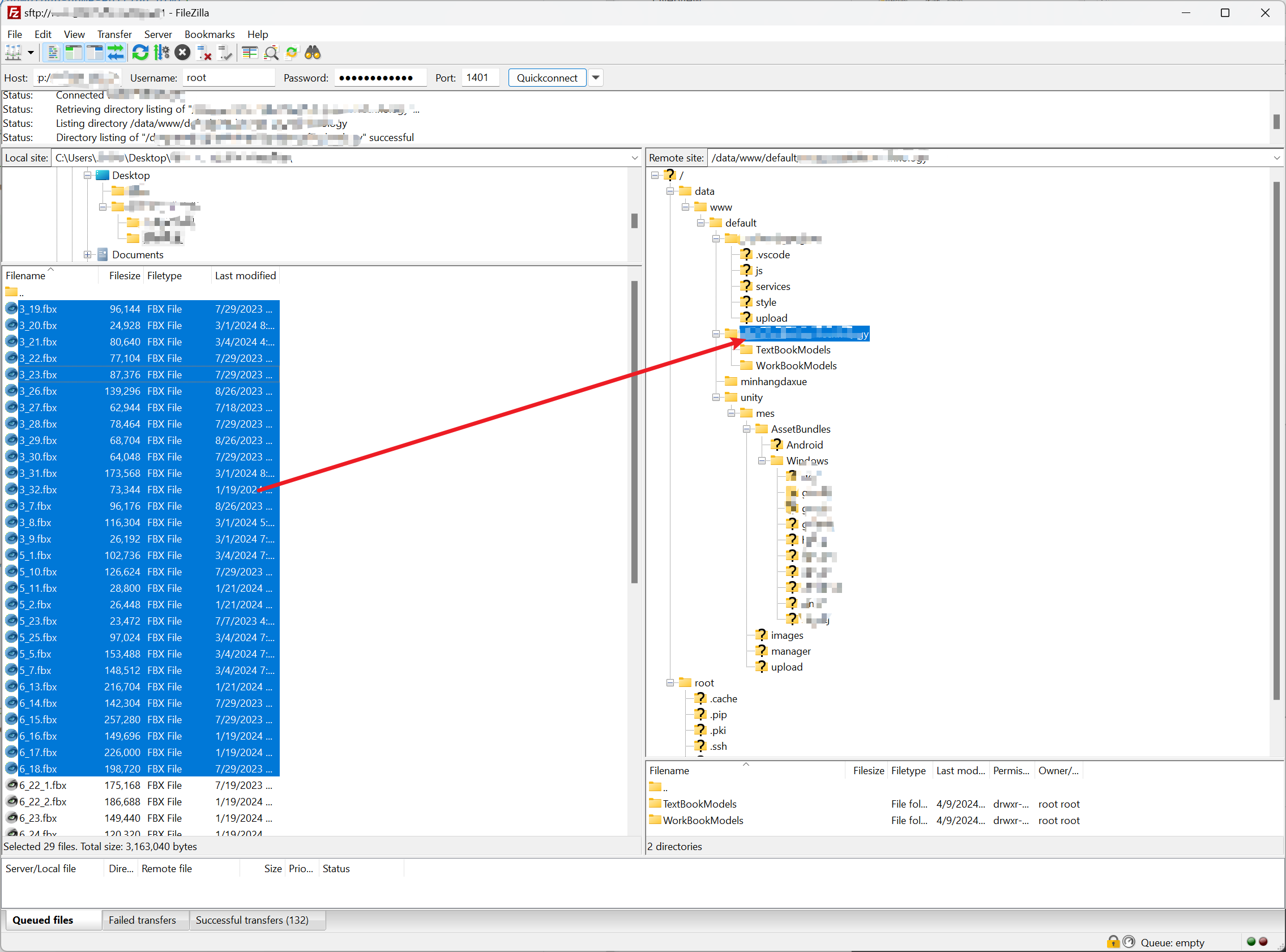Select the minhangdaxue folder
1286x952 pixels.
pos(773,382)
